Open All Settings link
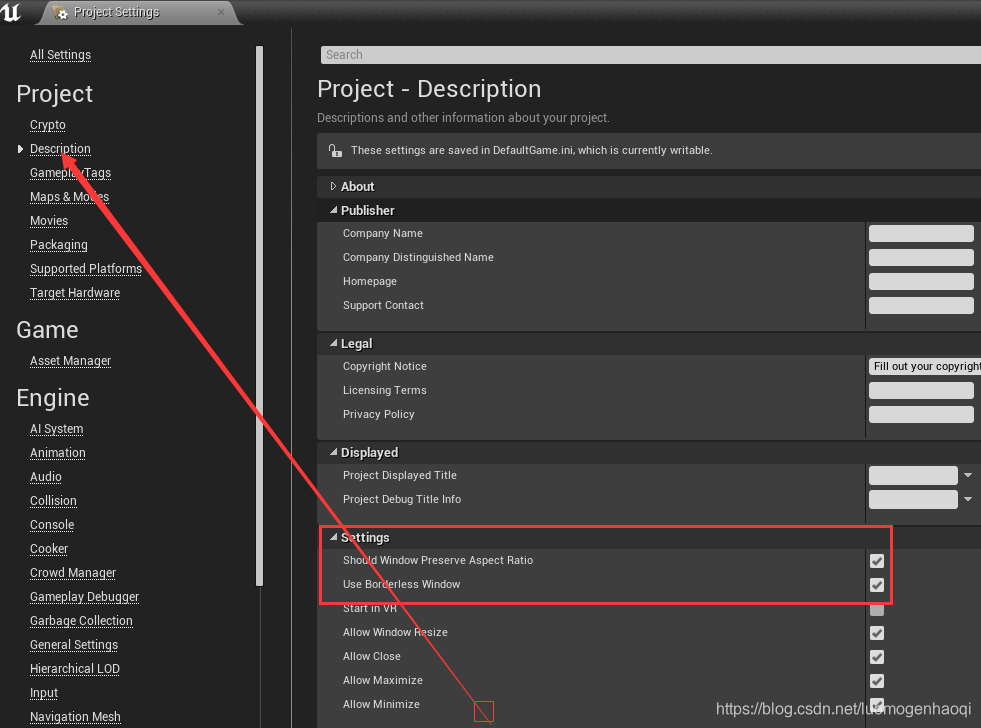 pyautogui.click(x=61, y=55)
